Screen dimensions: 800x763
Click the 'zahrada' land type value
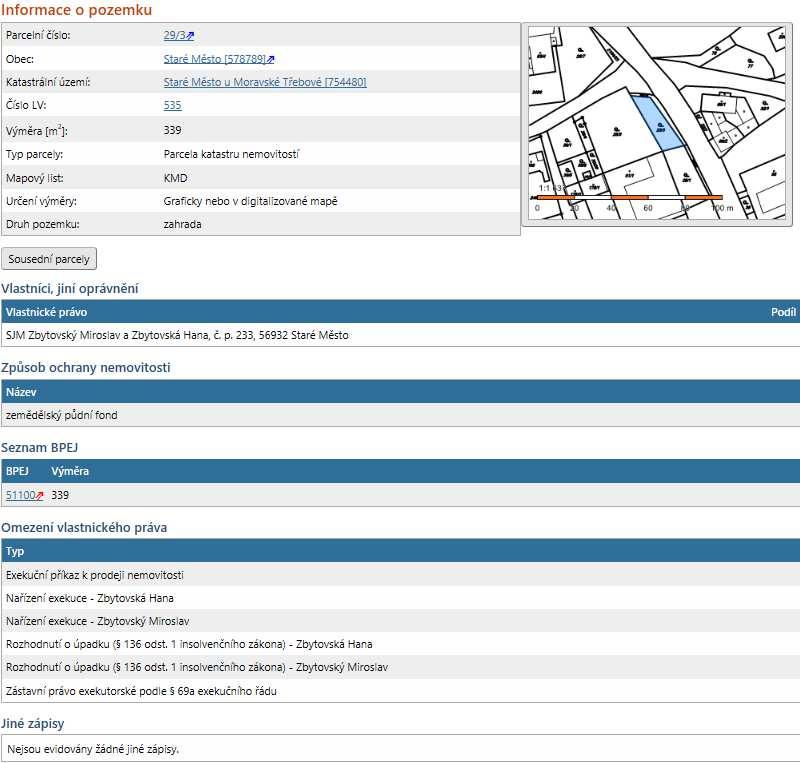click(182, 224)
